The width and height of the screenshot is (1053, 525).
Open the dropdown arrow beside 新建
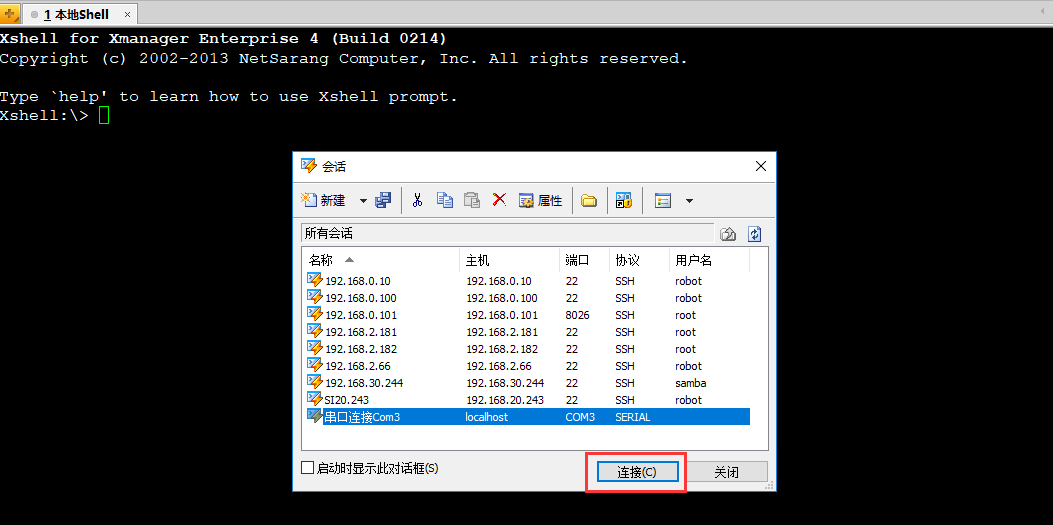tap(363, 200)
